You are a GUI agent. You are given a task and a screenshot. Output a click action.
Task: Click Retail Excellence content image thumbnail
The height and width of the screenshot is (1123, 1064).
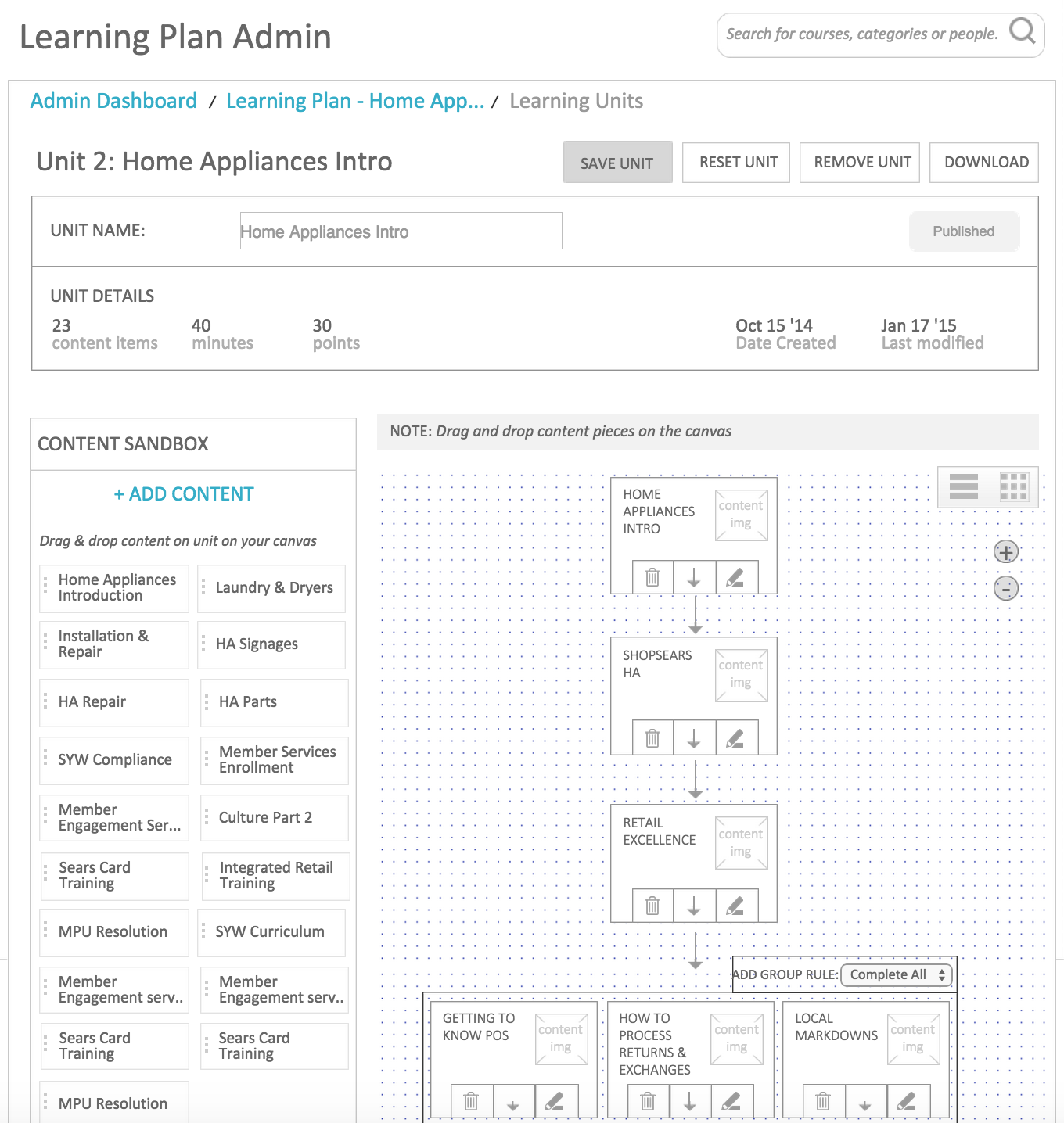point(741,843)
